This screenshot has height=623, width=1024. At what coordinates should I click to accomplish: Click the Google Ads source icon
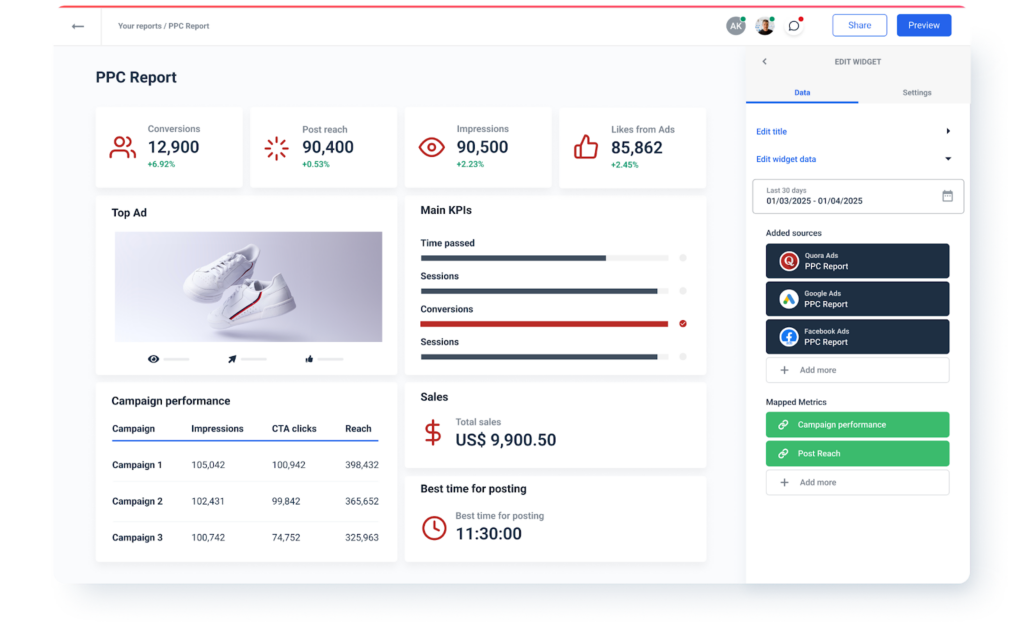[789, 299]
